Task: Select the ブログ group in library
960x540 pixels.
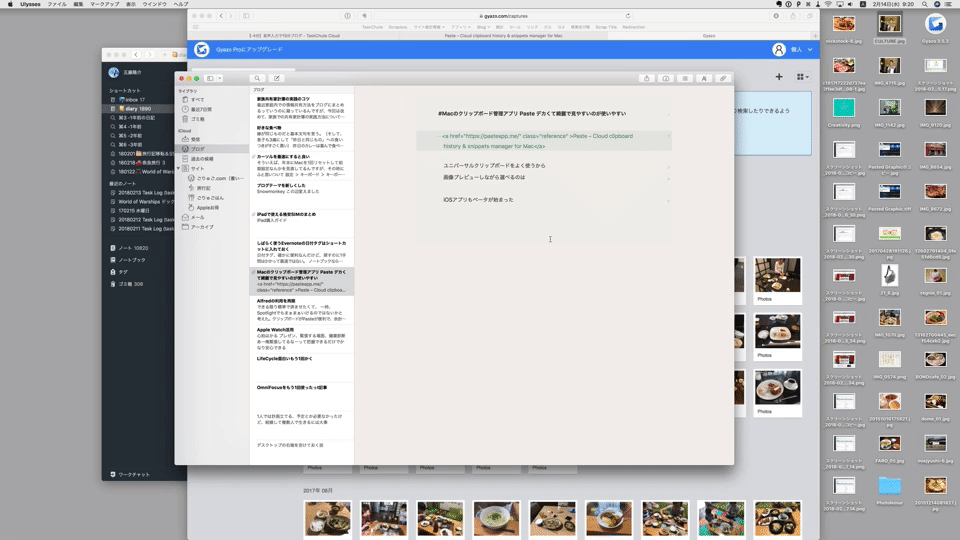Action: 199,149
